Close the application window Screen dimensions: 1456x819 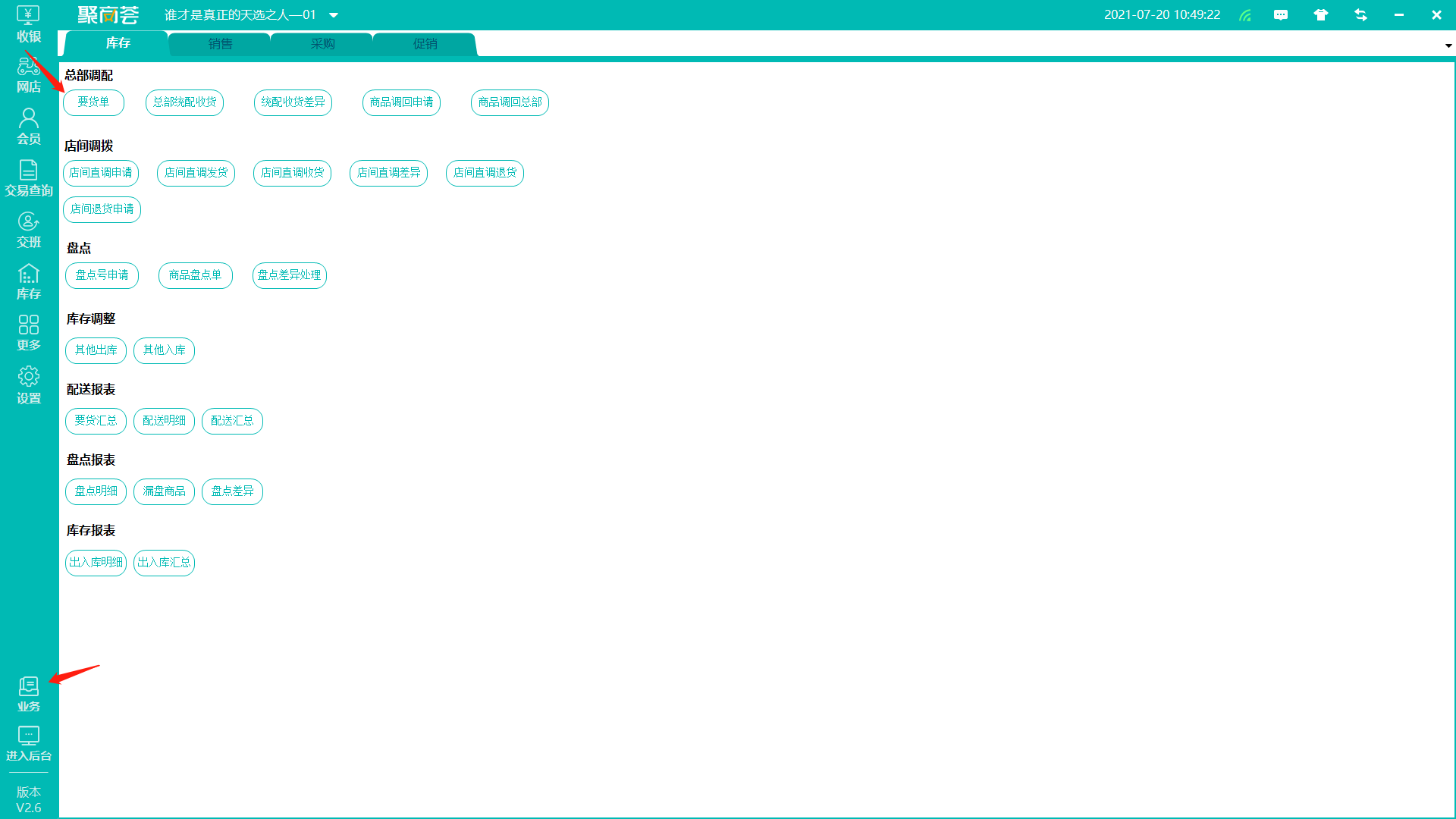tap(1436, 15)
